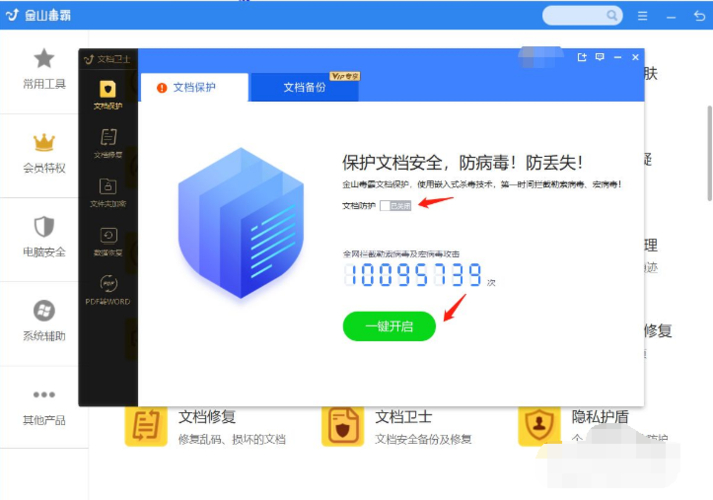Click the text 全网拦截勒索病毒及宏病毒攻击
713x500 pixels.
click(x=401, y=254)
